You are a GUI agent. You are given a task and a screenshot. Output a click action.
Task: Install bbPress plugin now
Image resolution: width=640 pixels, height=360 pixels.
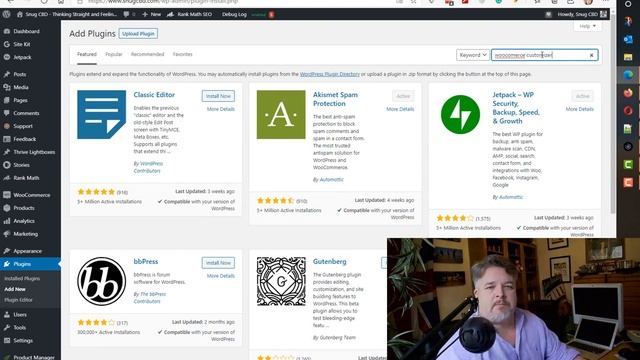pos(218,263)
